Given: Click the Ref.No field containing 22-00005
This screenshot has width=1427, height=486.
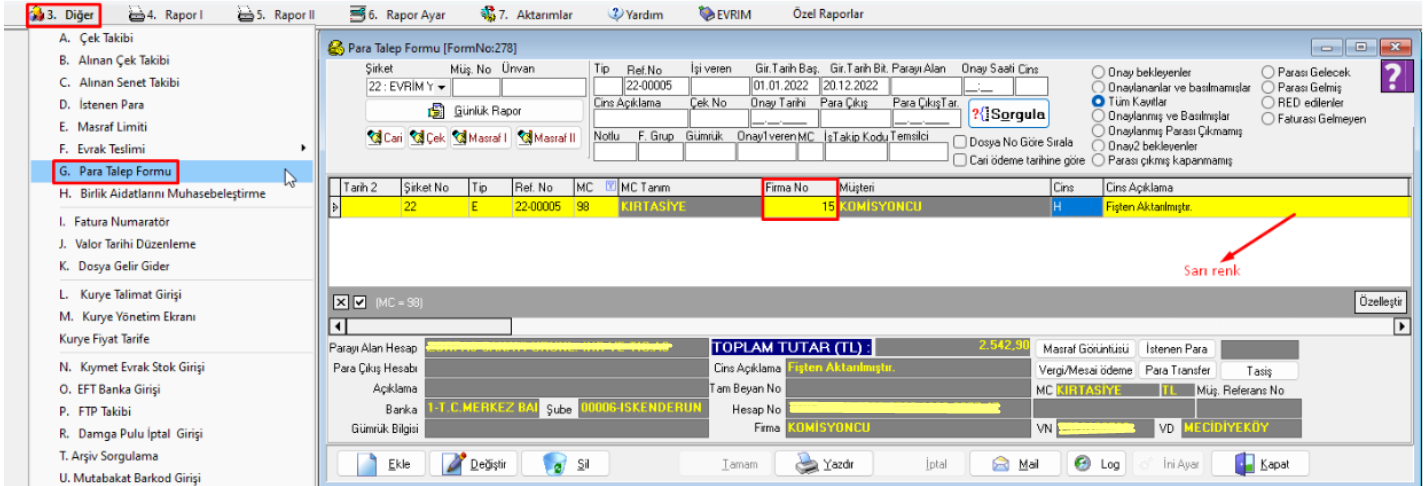Looking at the screenshot, I should (655, 87).
